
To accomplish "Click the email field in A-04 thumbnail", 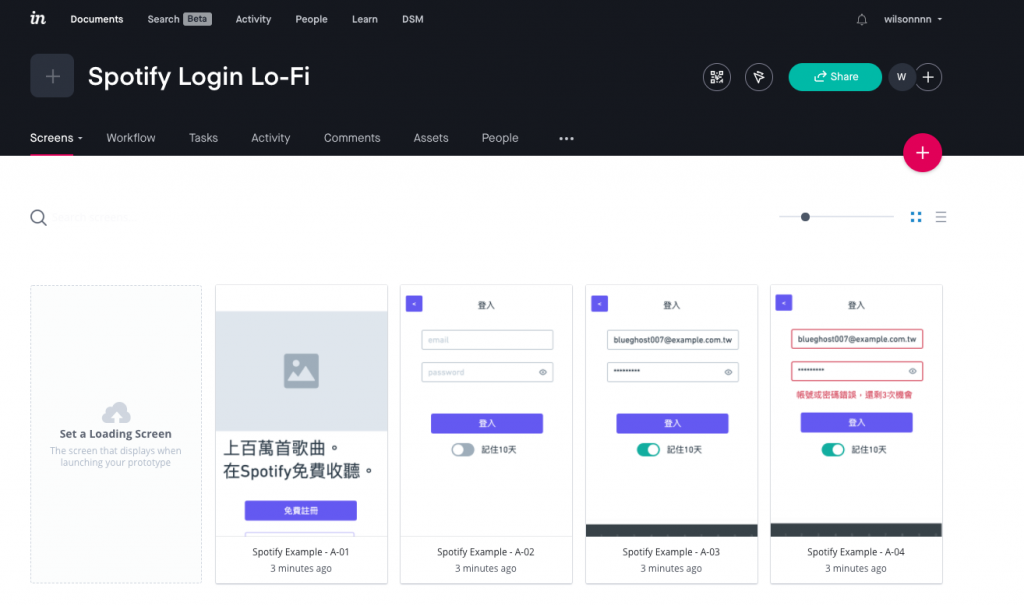I will (857, 339).
